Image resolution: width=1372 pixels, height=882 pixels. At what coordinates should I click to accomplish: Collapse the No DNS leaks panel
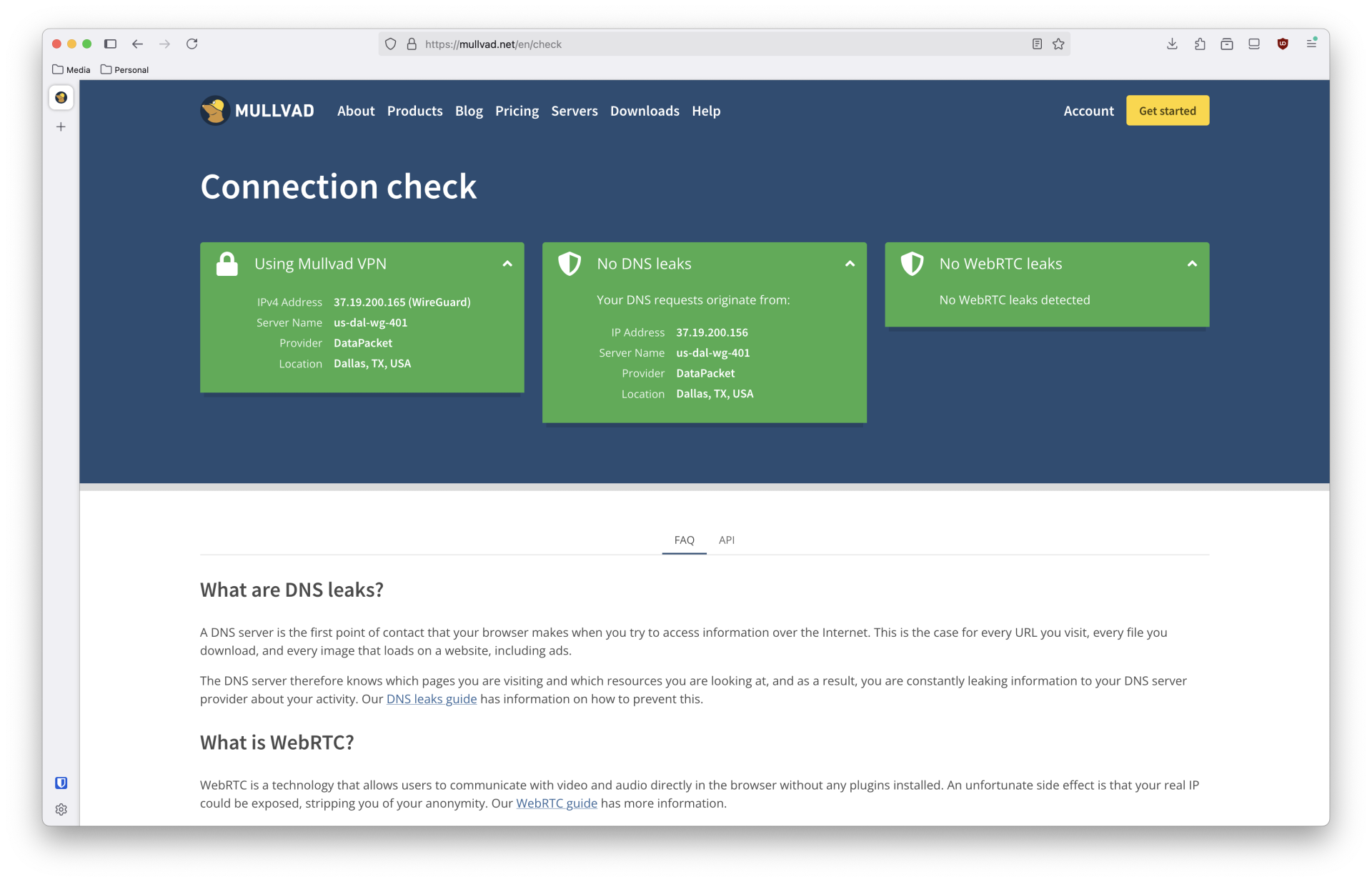[x=850, y=264]
